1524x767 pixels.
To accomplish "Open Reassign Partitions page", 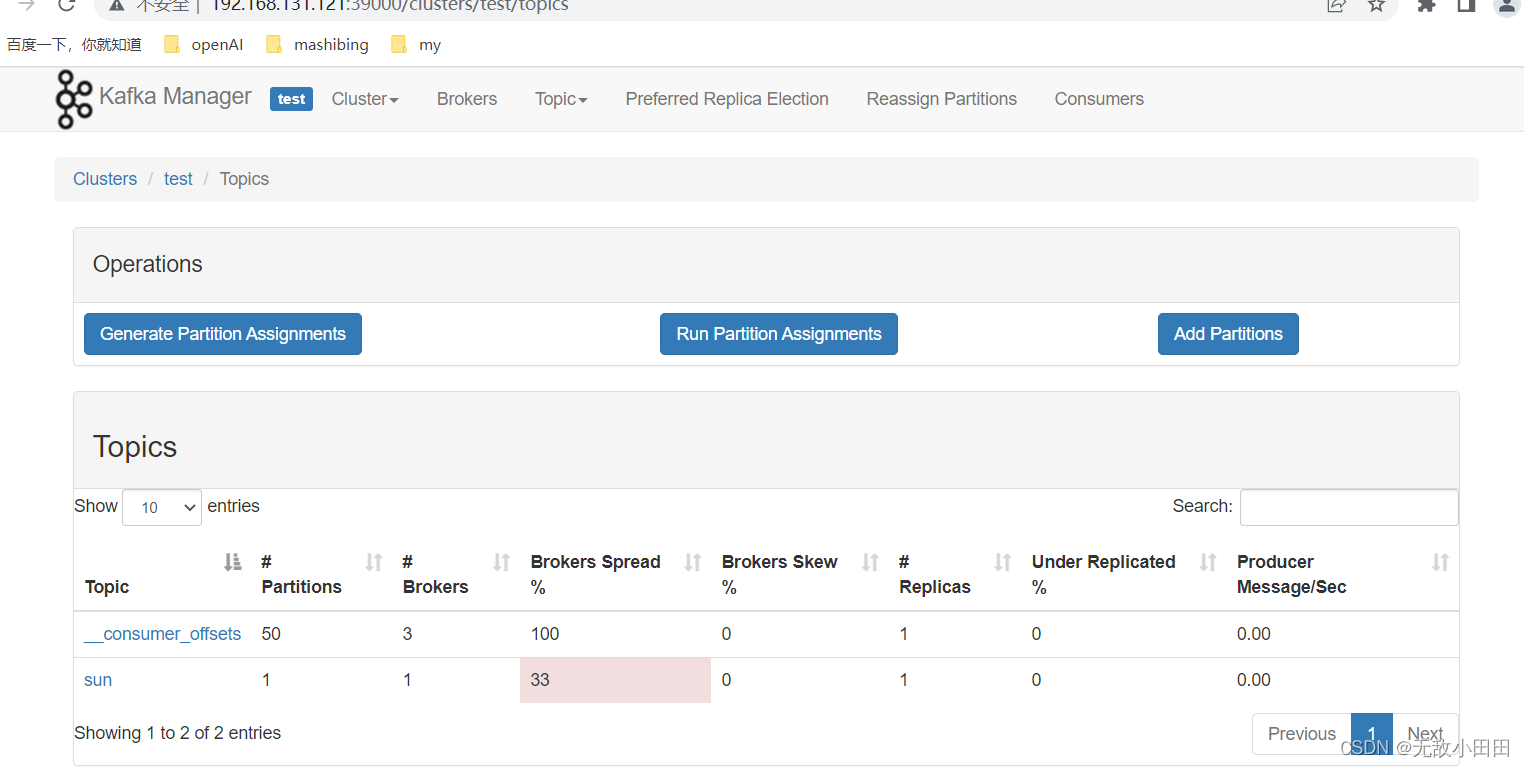I will pyautogui.click(x=942, y=99).
